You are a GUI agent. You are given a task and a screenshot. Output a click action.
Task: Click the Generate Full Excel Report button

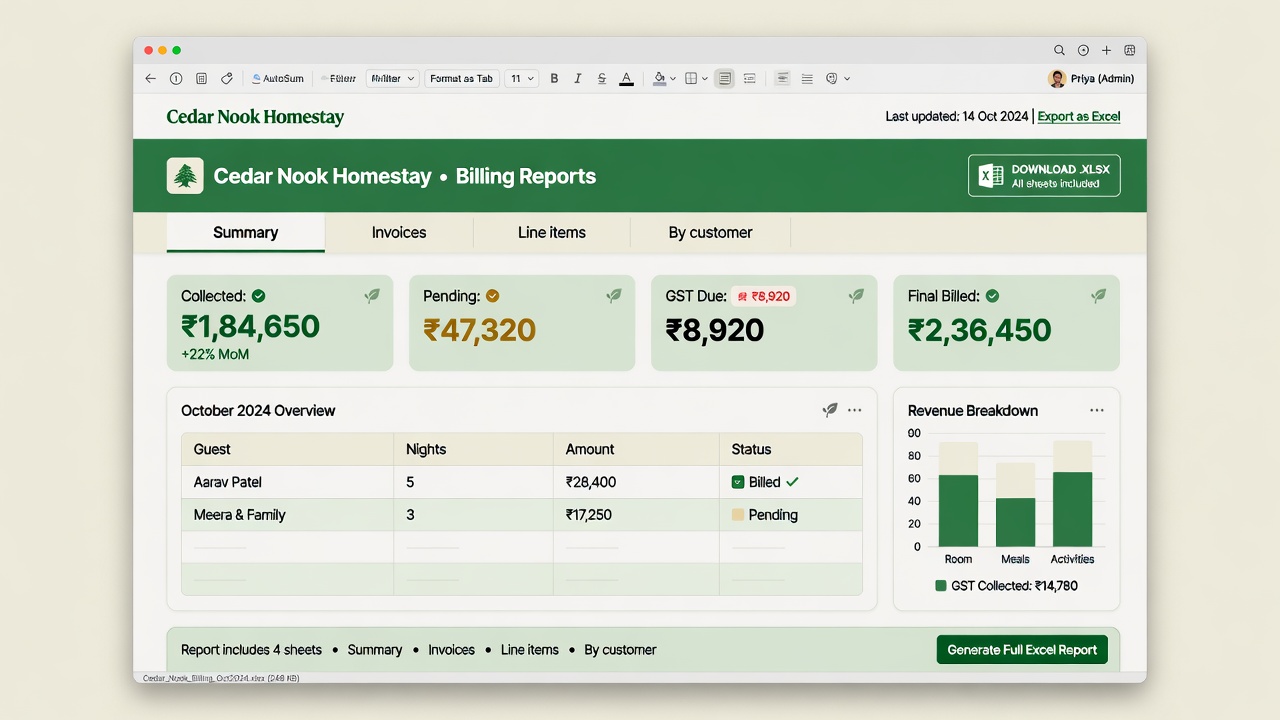[x=1022, y=649]
